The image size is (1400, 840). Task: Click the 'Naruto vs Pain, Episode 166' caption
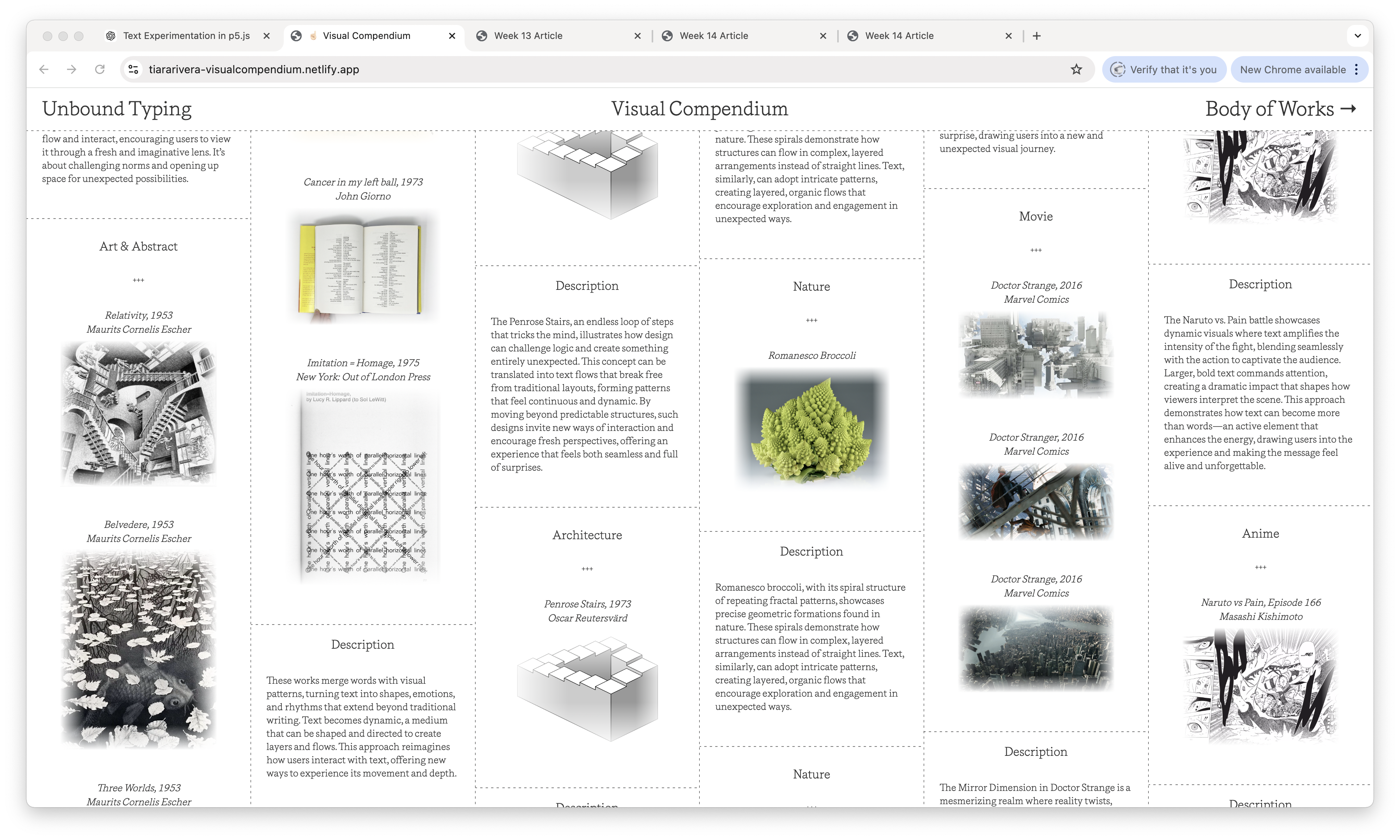tap(1261, 602)
